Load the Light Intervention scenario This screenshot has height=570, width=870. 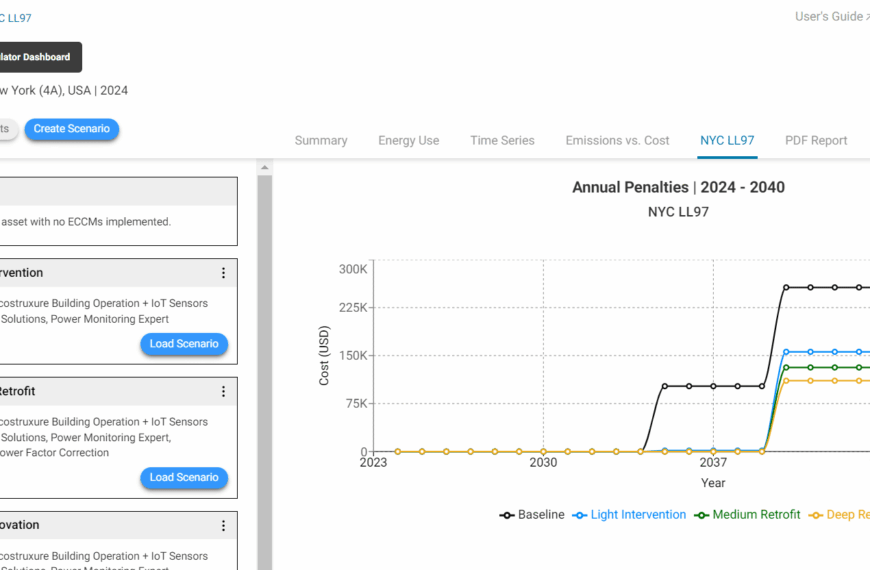tap(184, 344)
